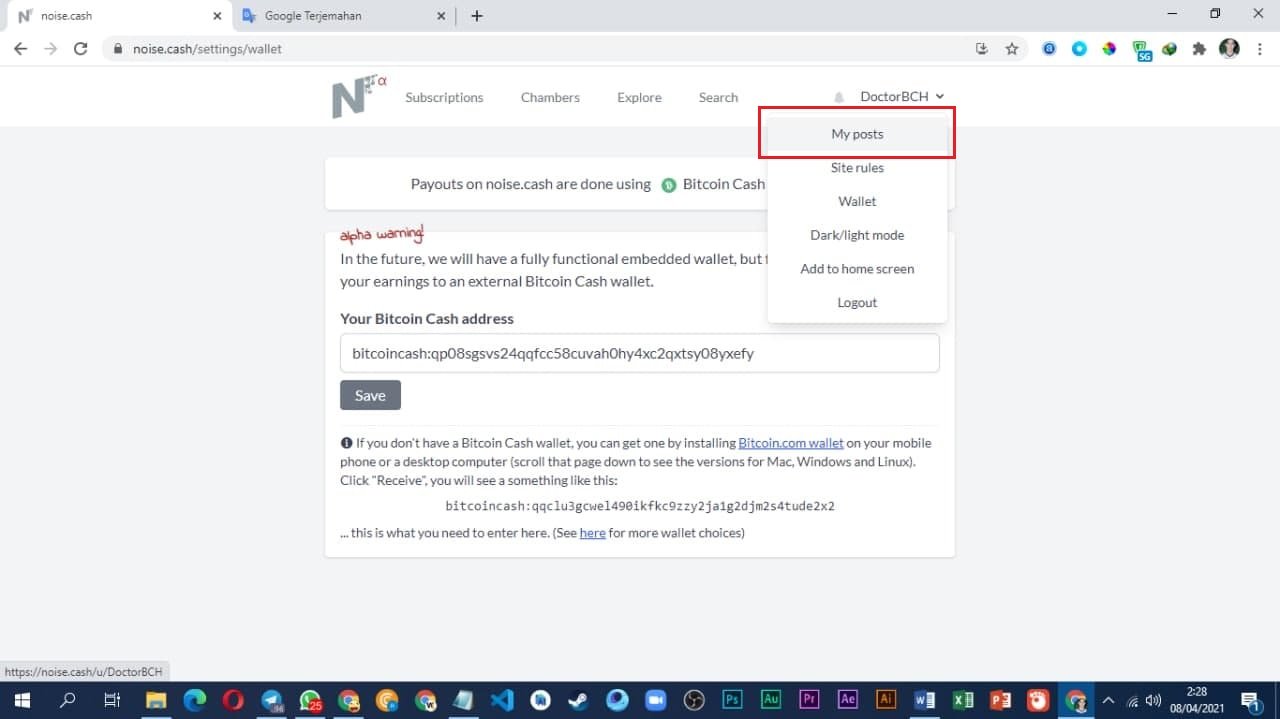Reload the current page
Viewport: 1280px width, 719px height.
81,48
